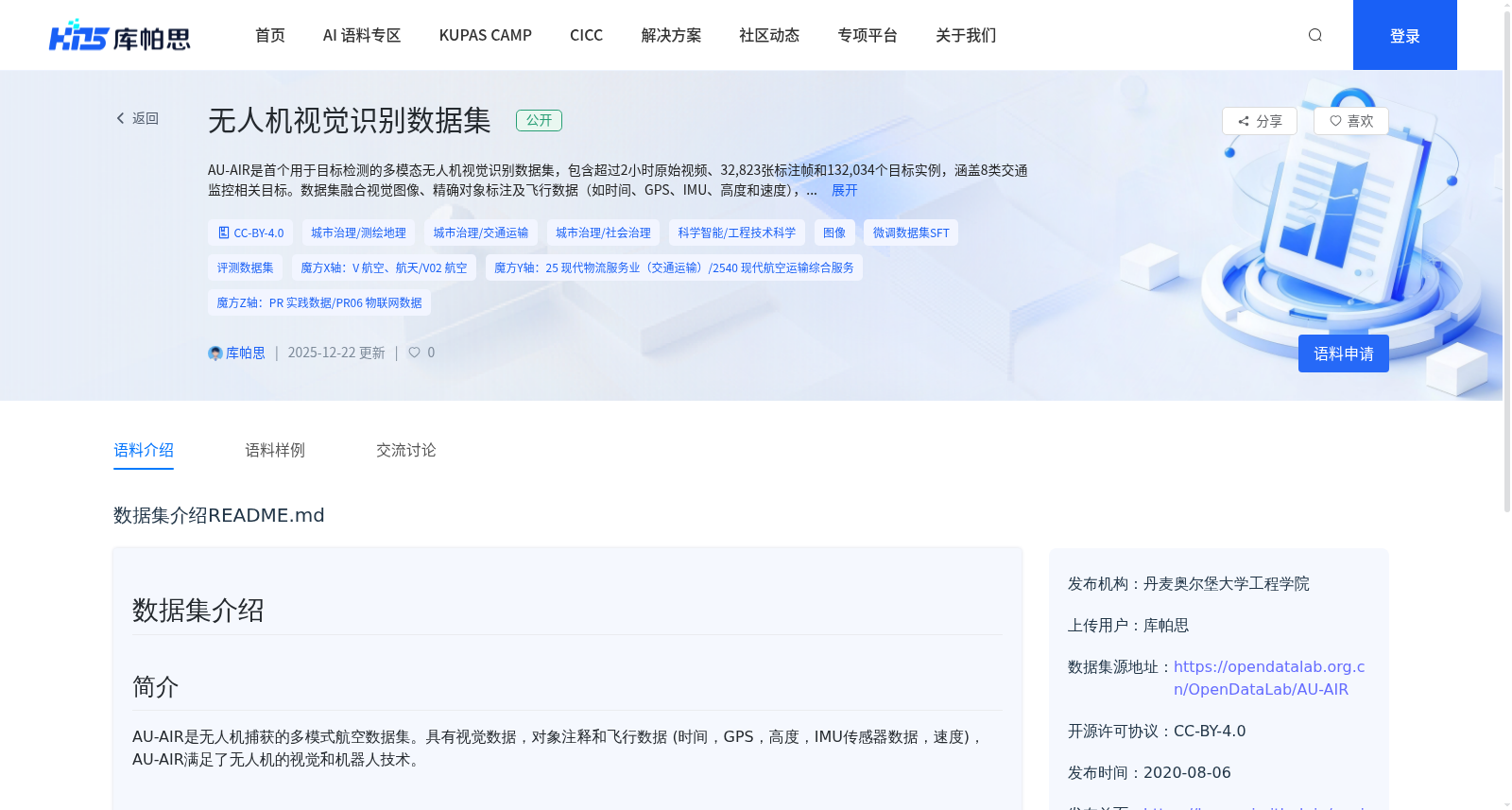Image resolution: width=1512 pixels, height=810 pixels.
Task: Open 关于我们 navigation item
Action: point(966,35)
